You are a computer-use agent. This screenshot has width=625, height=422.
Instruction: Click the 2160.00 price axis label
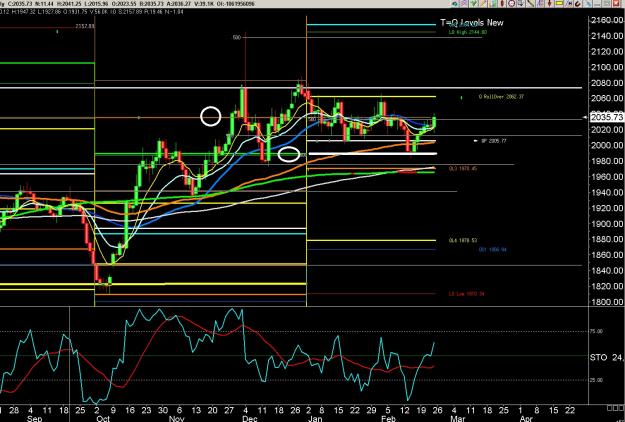[x=607, y=20]
